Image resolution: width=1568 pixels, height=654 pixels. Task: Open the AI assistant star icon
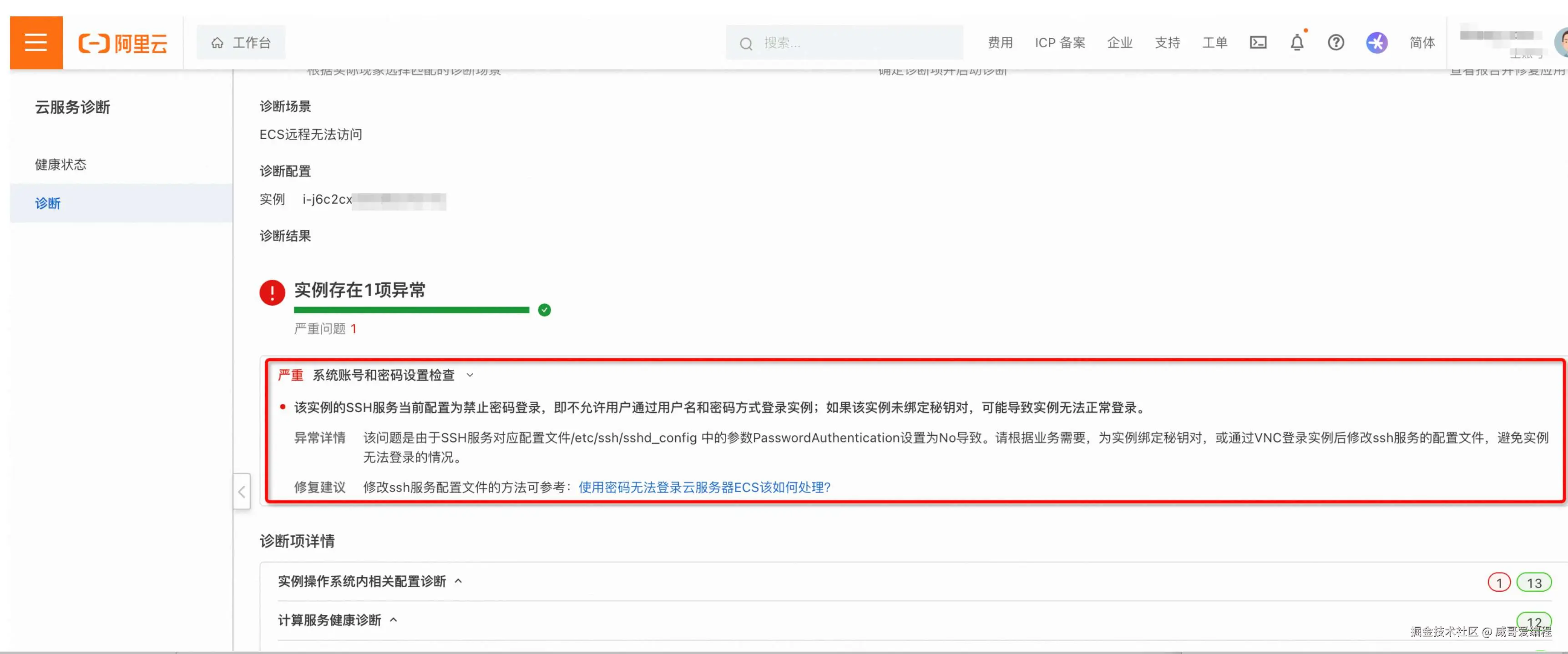pos(1376,43)
